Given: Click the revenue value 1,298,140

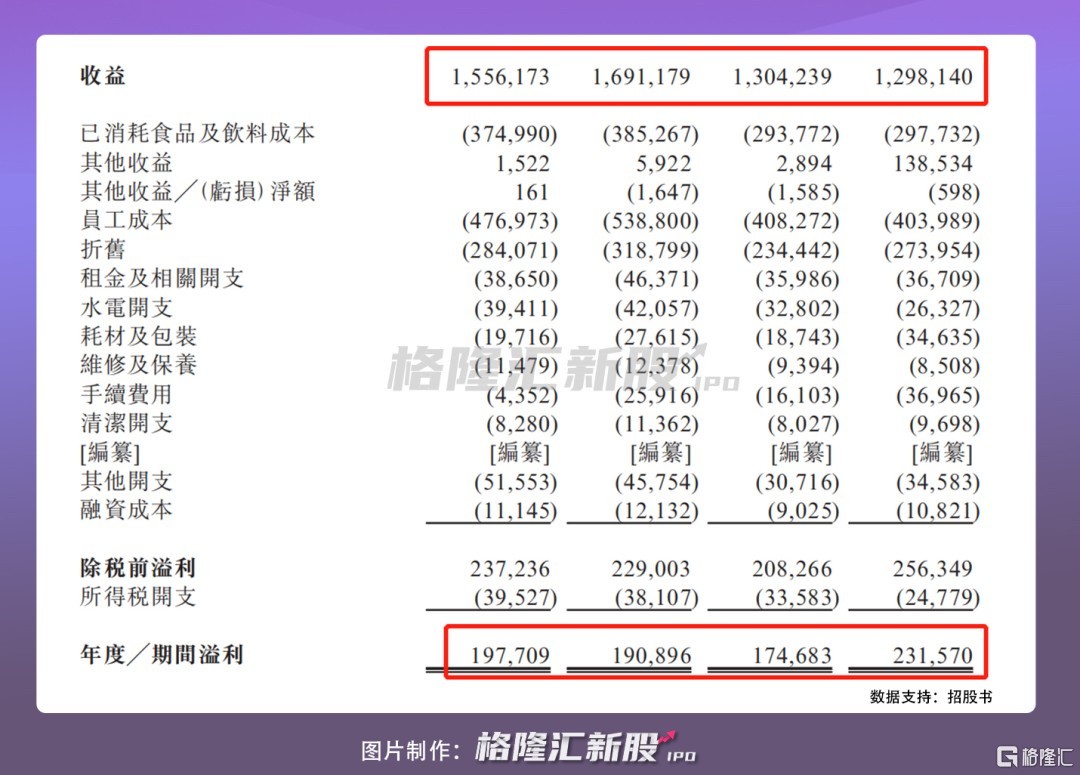Looking at the screenshot, I should click(924, 76).
